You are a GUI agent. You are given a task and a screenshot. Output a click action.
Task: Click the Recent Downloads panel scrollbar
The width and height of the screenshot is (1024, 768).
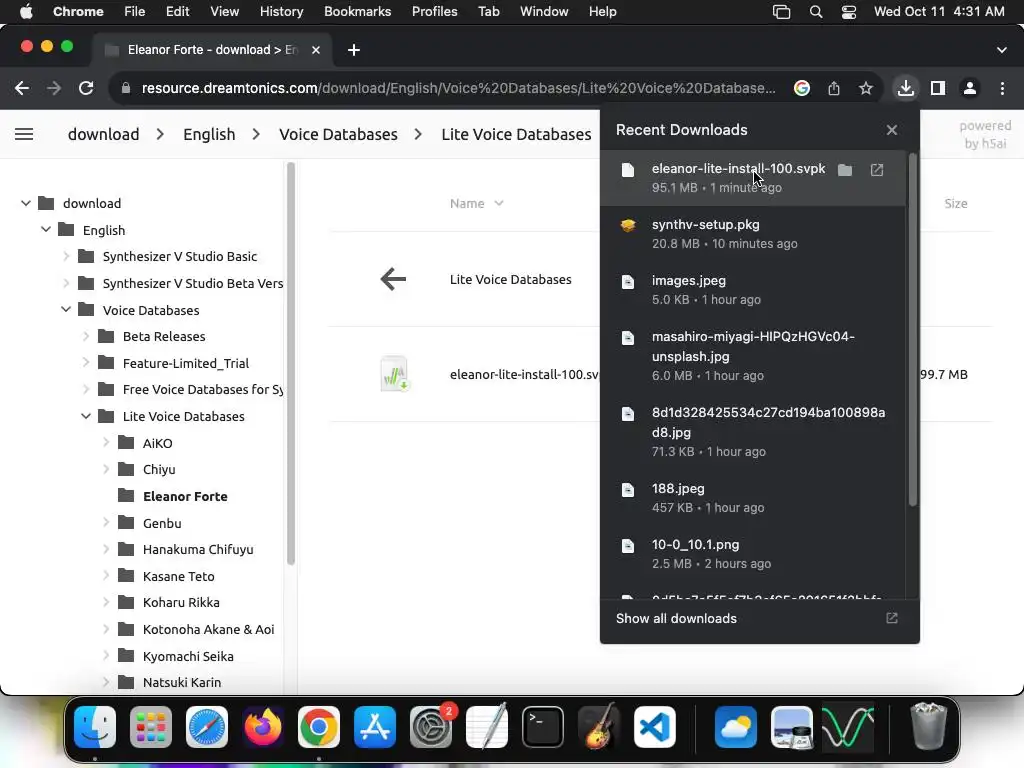912,329
